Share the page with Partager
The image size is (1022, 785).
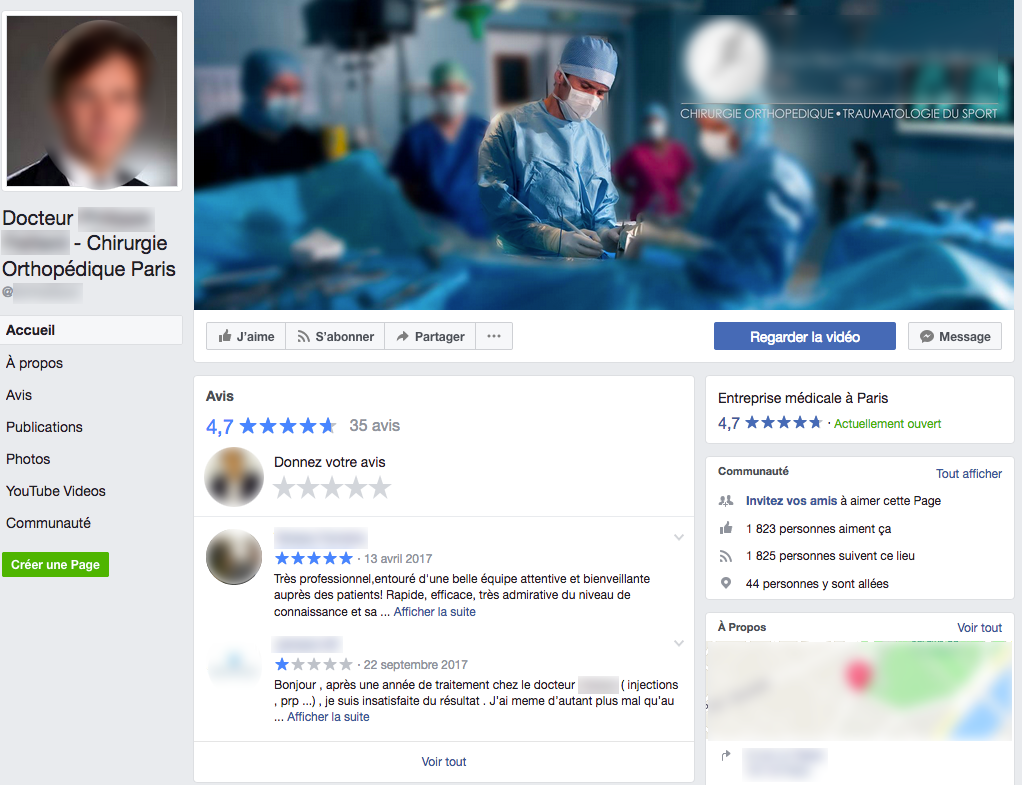tap(430, 336)
